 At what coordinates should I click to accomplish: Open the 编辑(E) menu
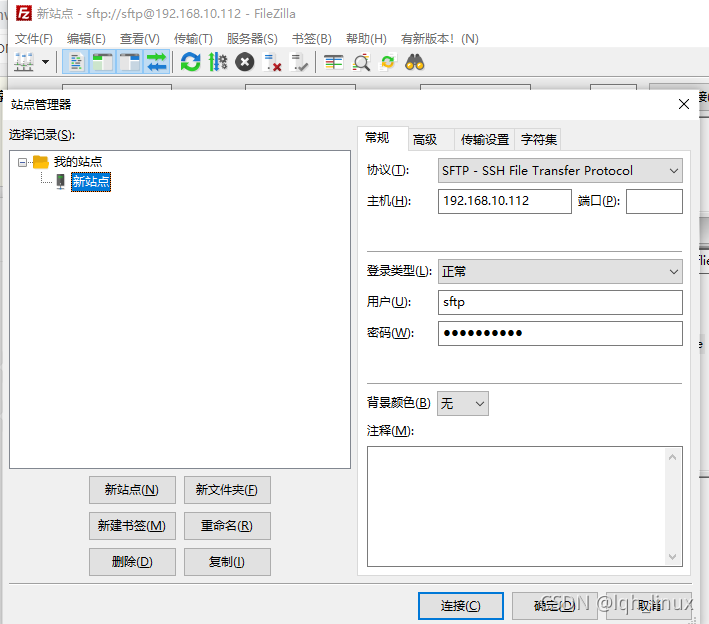coord(86,39)
